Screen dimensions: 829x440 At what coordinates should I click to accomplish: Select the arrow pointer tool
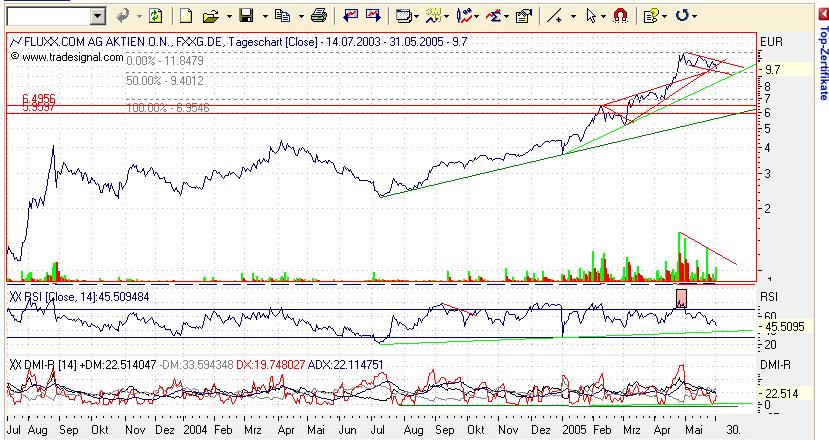pos(592,16)
